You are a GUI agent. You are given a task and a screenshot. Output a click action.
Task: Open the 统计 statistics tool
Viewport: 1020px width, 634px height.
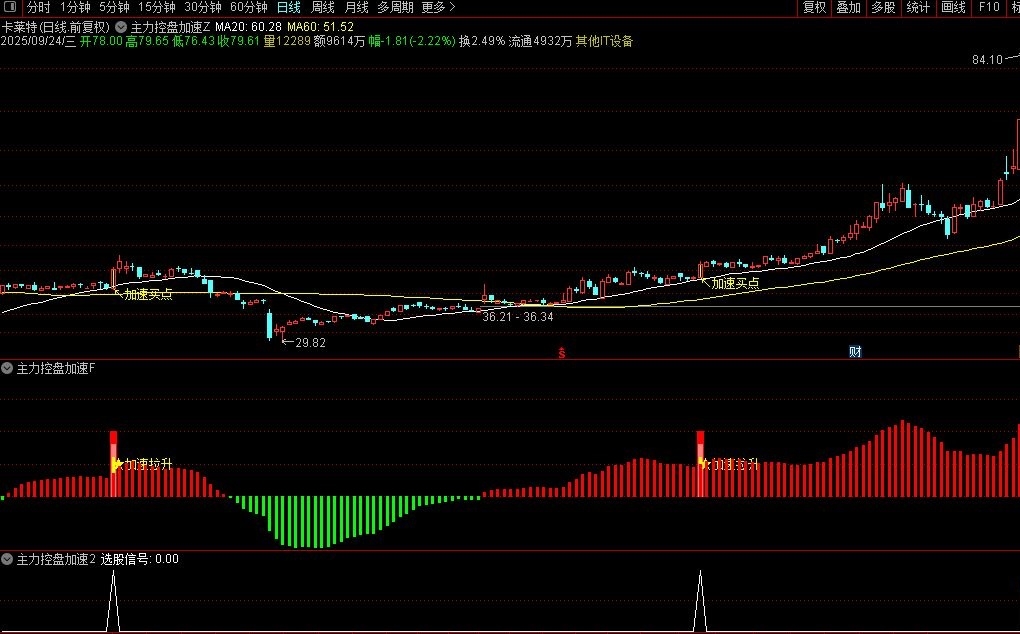(918, 7)
